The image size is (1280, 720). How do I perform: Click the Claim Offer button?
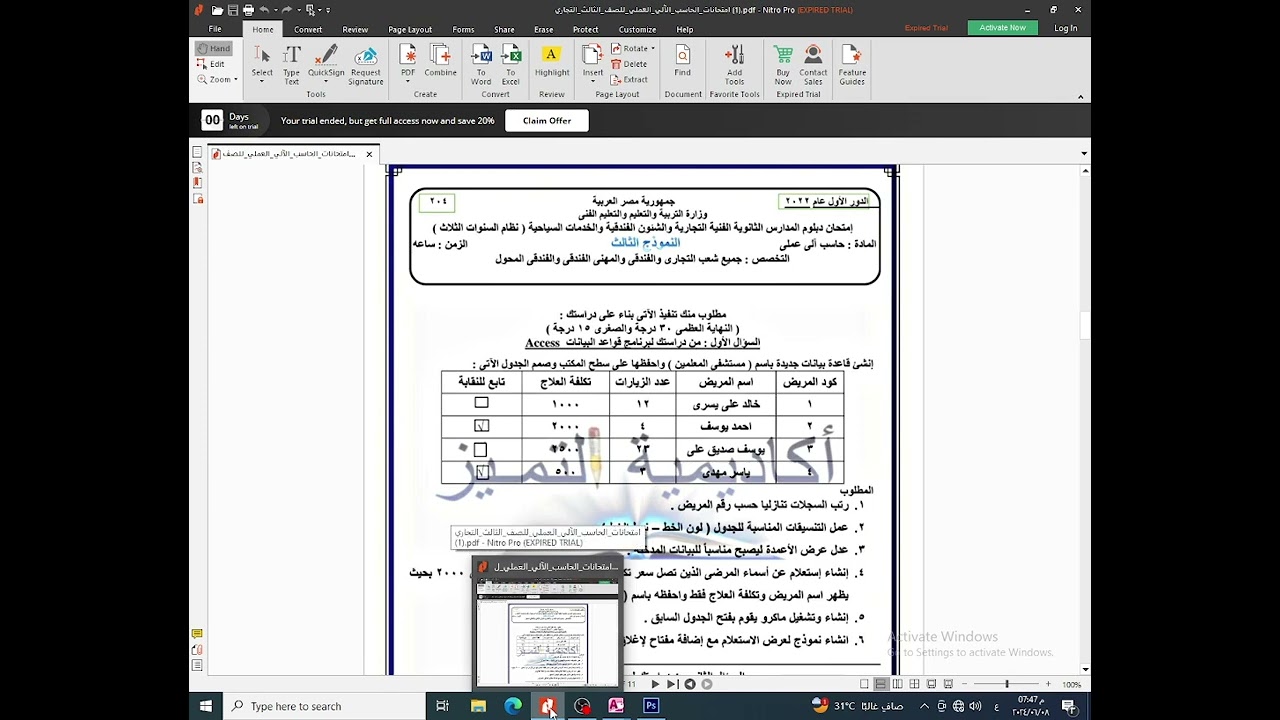pyautogui.click(x=547, y=120)
